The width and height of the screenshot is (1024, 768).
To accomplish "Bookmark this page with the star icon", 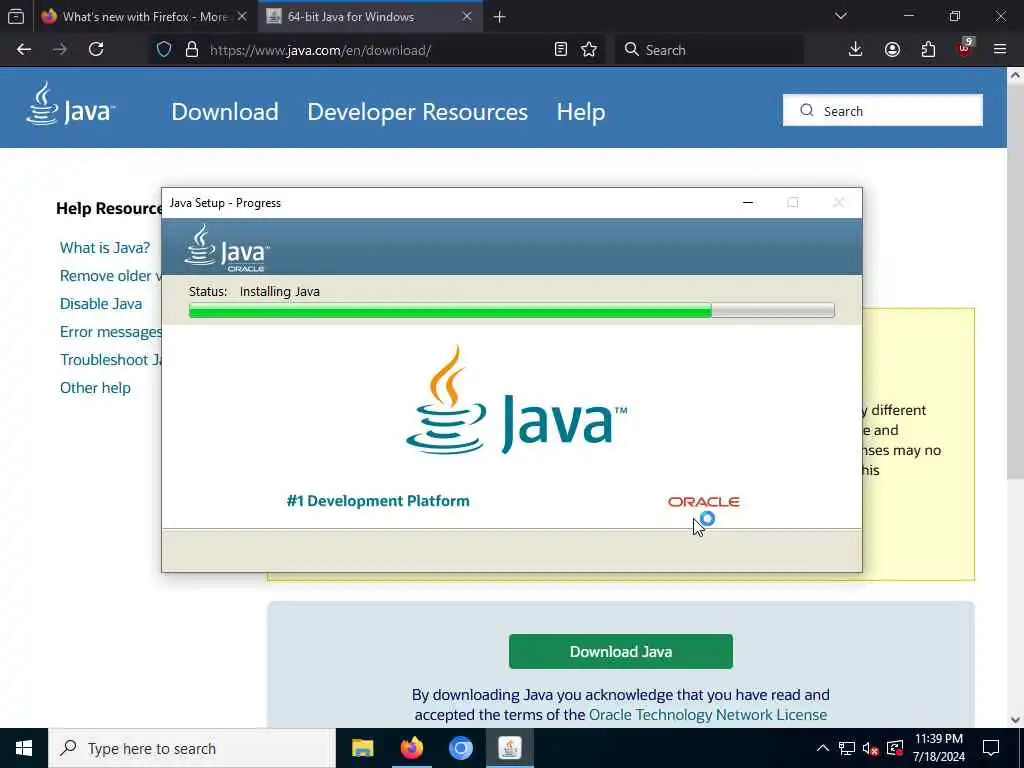I will tap(589, 50).
